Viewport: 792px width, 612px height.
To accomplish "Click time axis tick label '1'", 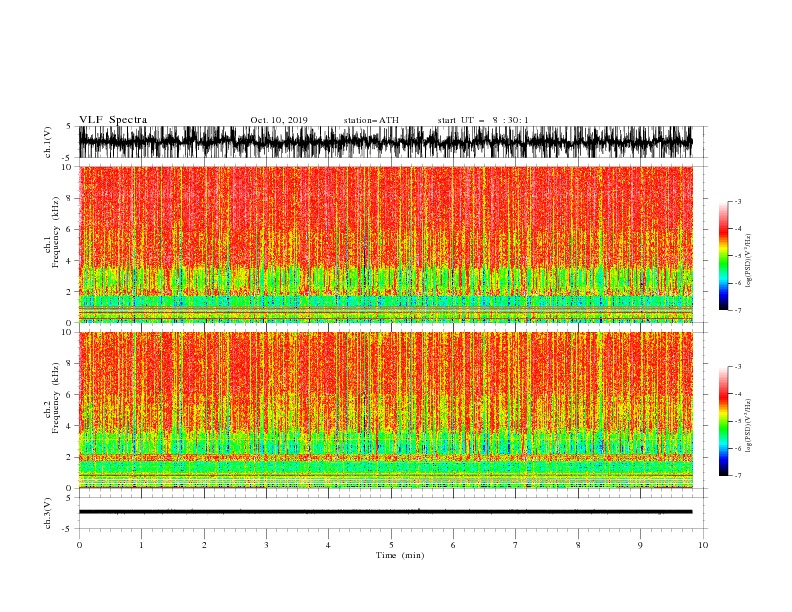I will [141, 545].
